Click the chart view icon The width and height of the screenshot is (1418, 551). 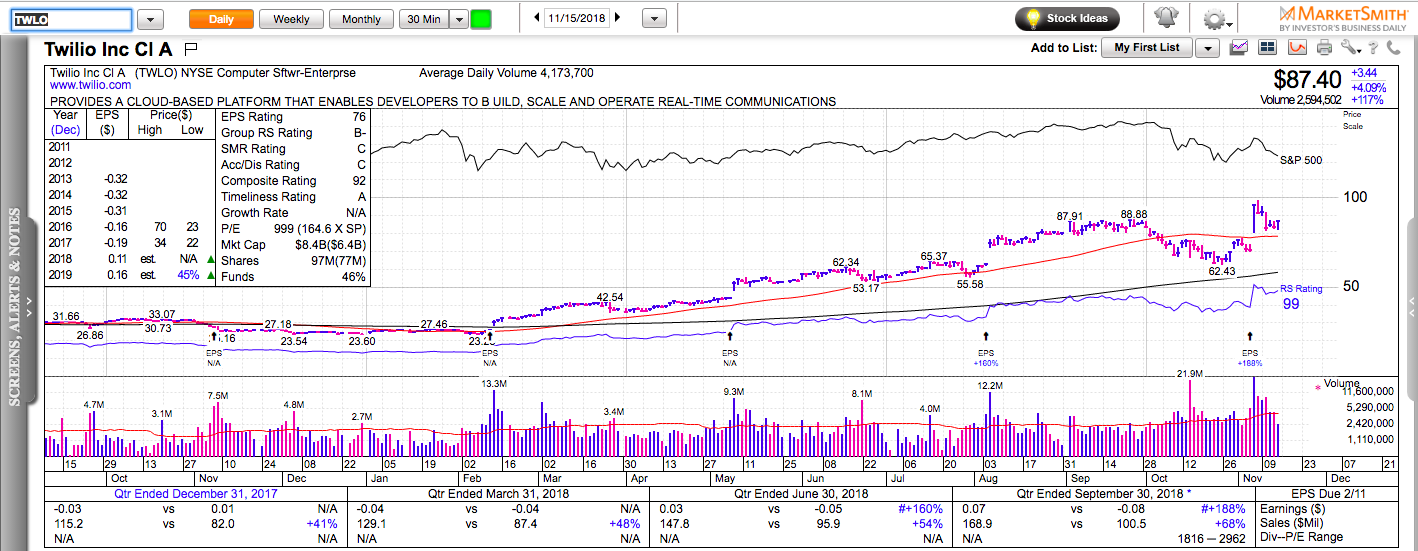(x=1239, y=48)
